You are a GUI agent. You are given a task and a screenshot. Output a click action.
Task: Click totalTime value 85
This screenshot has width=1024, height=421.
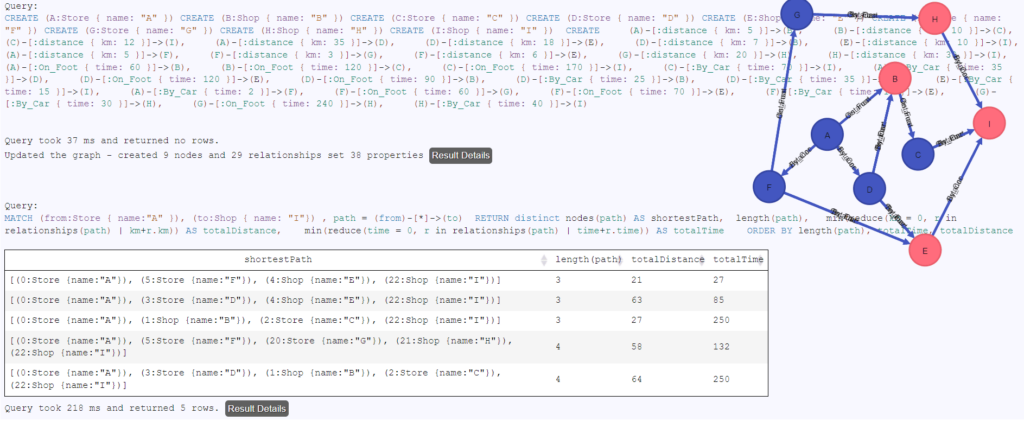coord(718,300)
